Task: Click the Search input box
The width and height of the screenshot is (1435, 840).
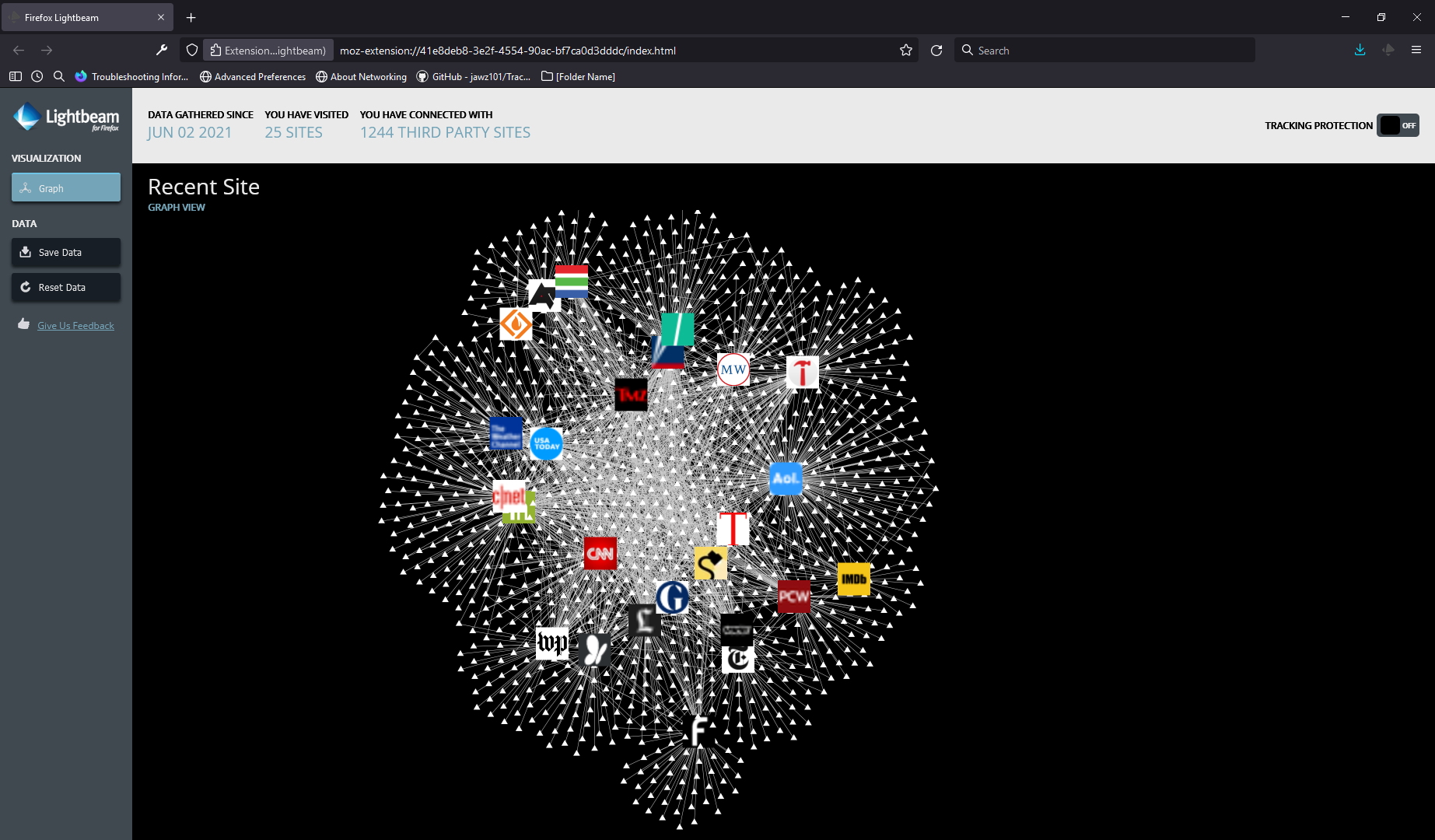Action: 1104,51
